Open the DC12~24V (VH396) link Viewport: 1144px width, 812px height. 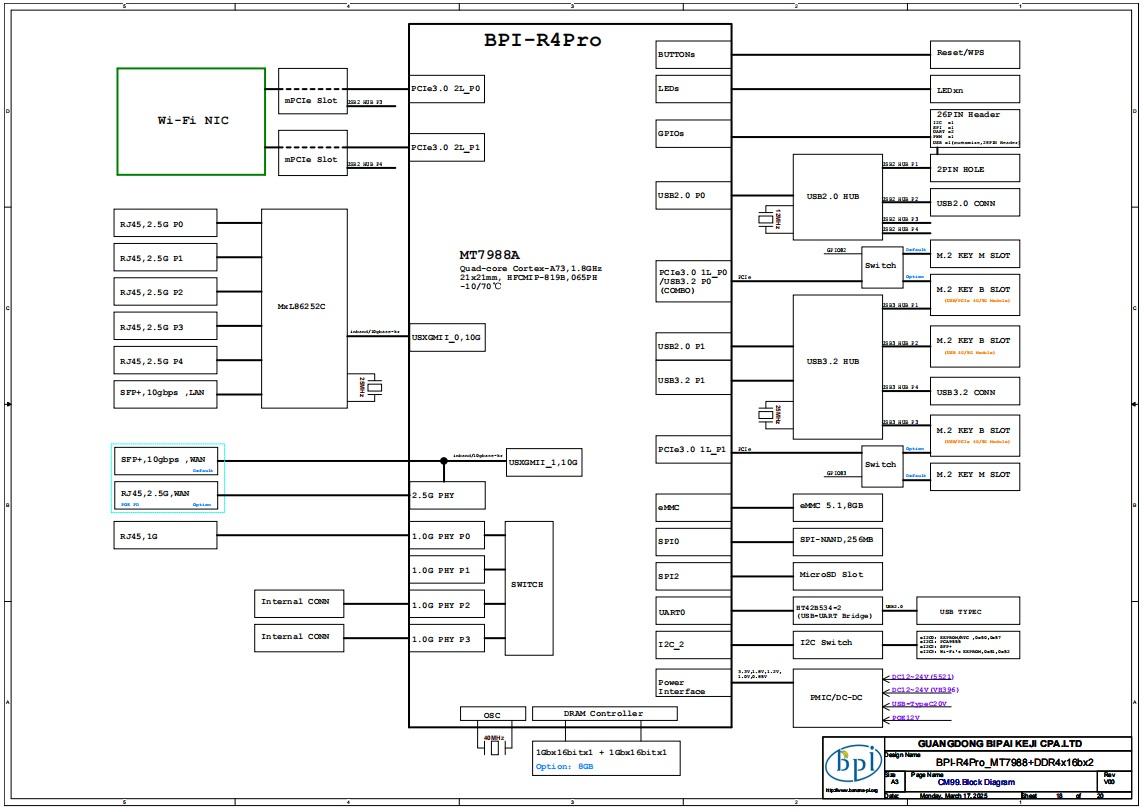924,690
